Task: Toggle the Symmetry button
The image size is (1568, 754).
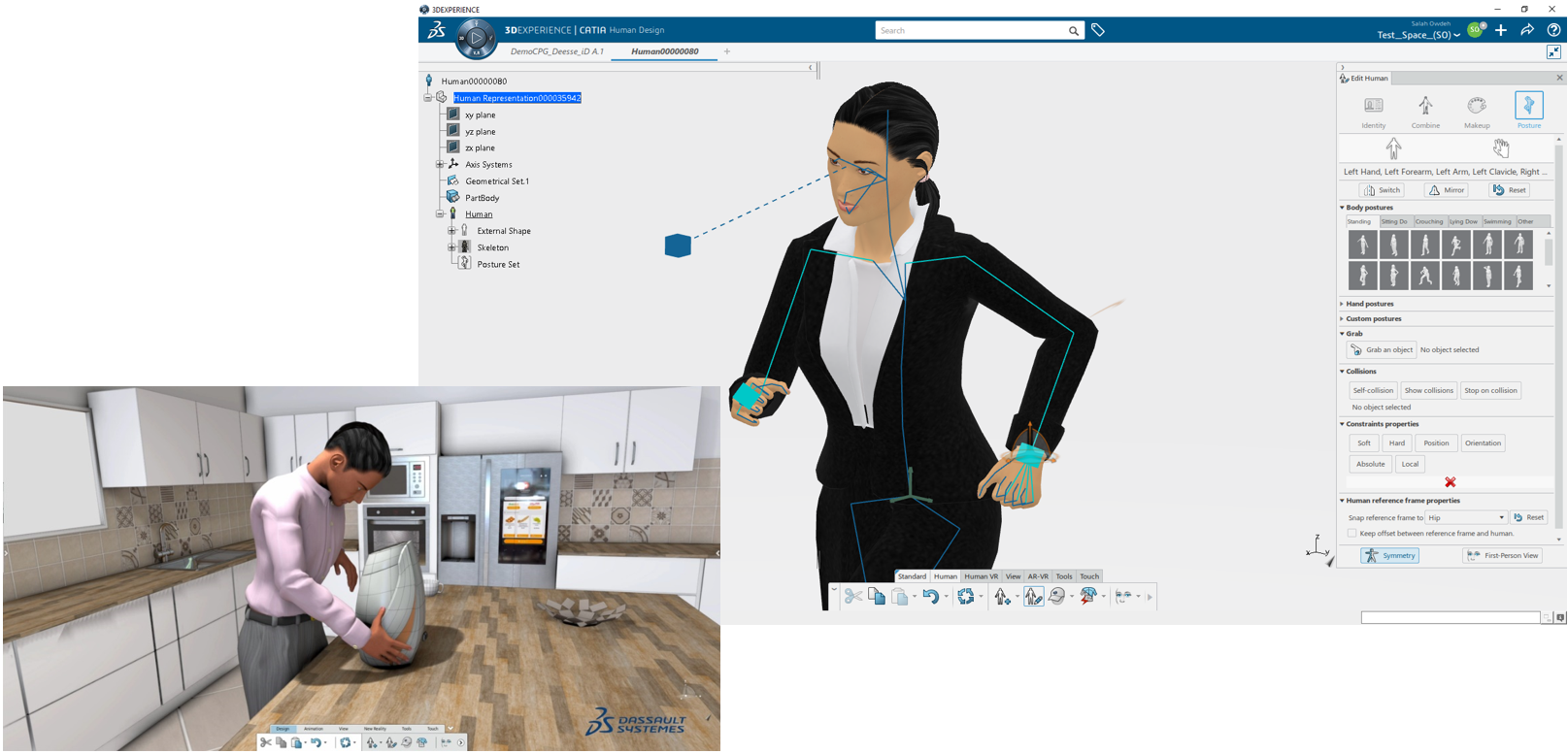Action: point(1389,556)
